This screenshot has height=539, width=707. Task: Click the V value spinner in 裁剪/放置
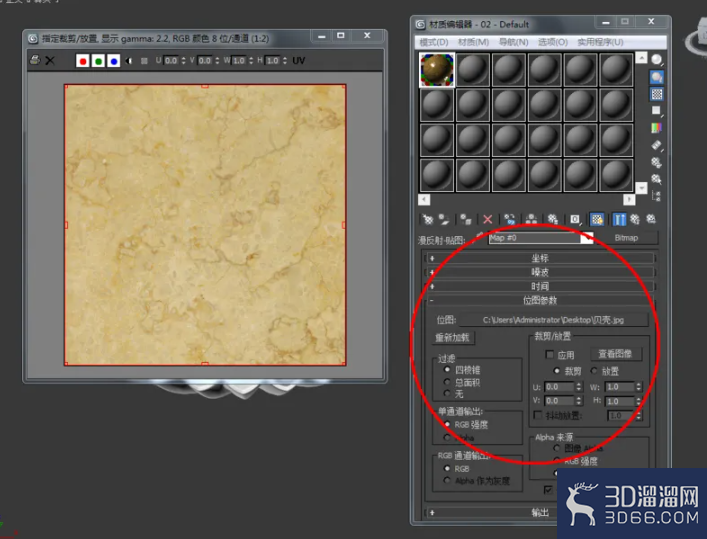(x=578, y=401)
